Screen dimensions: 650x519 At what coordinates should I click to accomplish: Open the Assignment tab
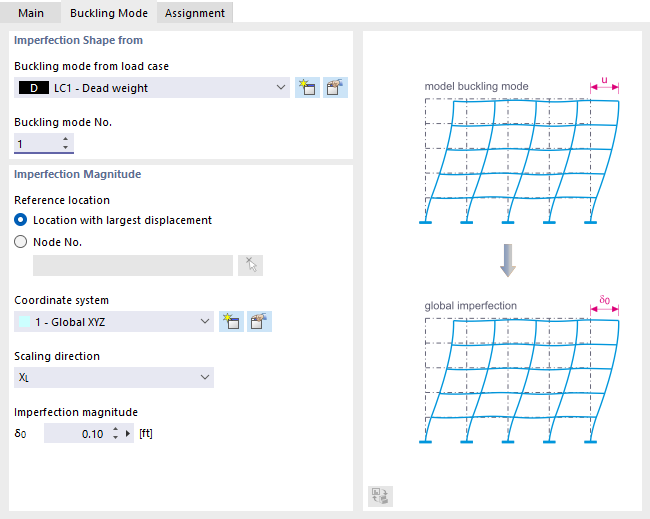195,13
